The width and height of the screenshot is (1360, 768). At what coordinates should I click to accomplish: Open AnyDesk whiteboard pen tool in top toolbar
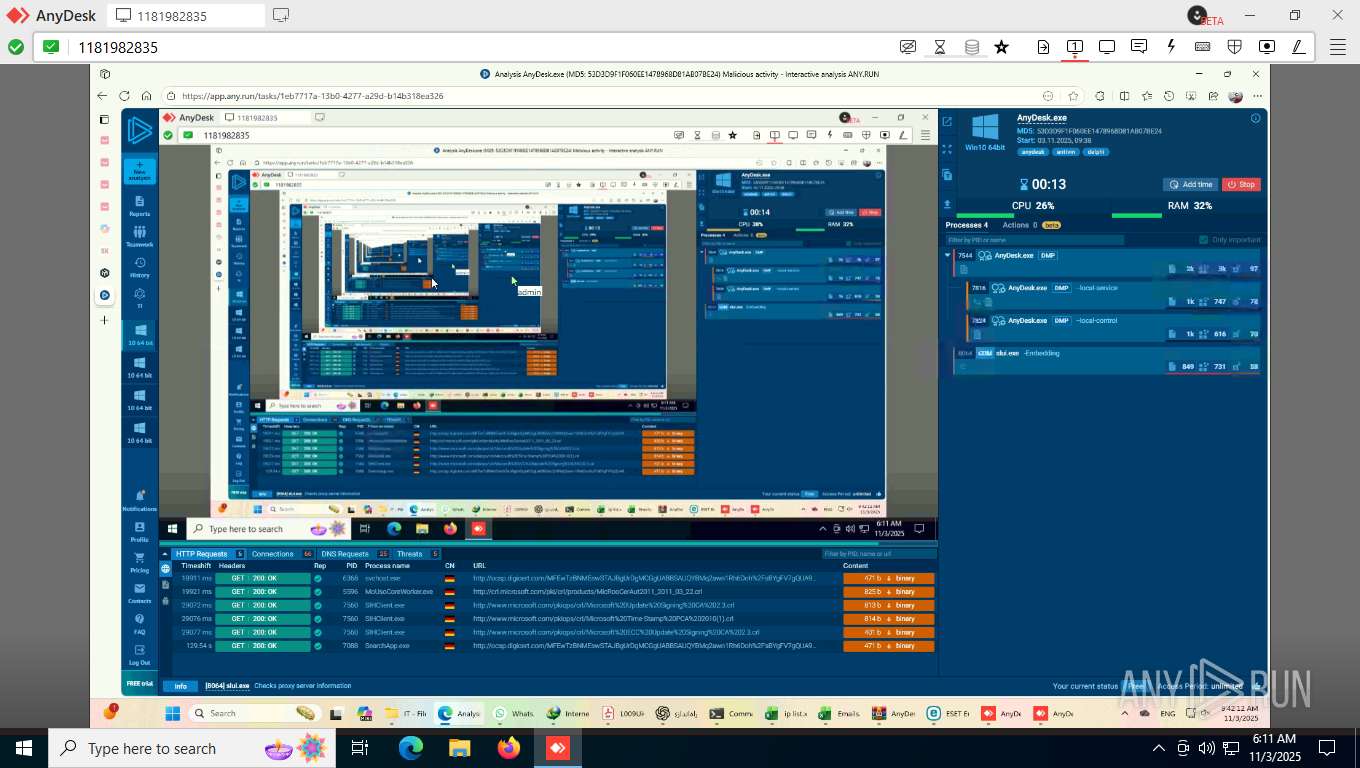click(1299, 47)
